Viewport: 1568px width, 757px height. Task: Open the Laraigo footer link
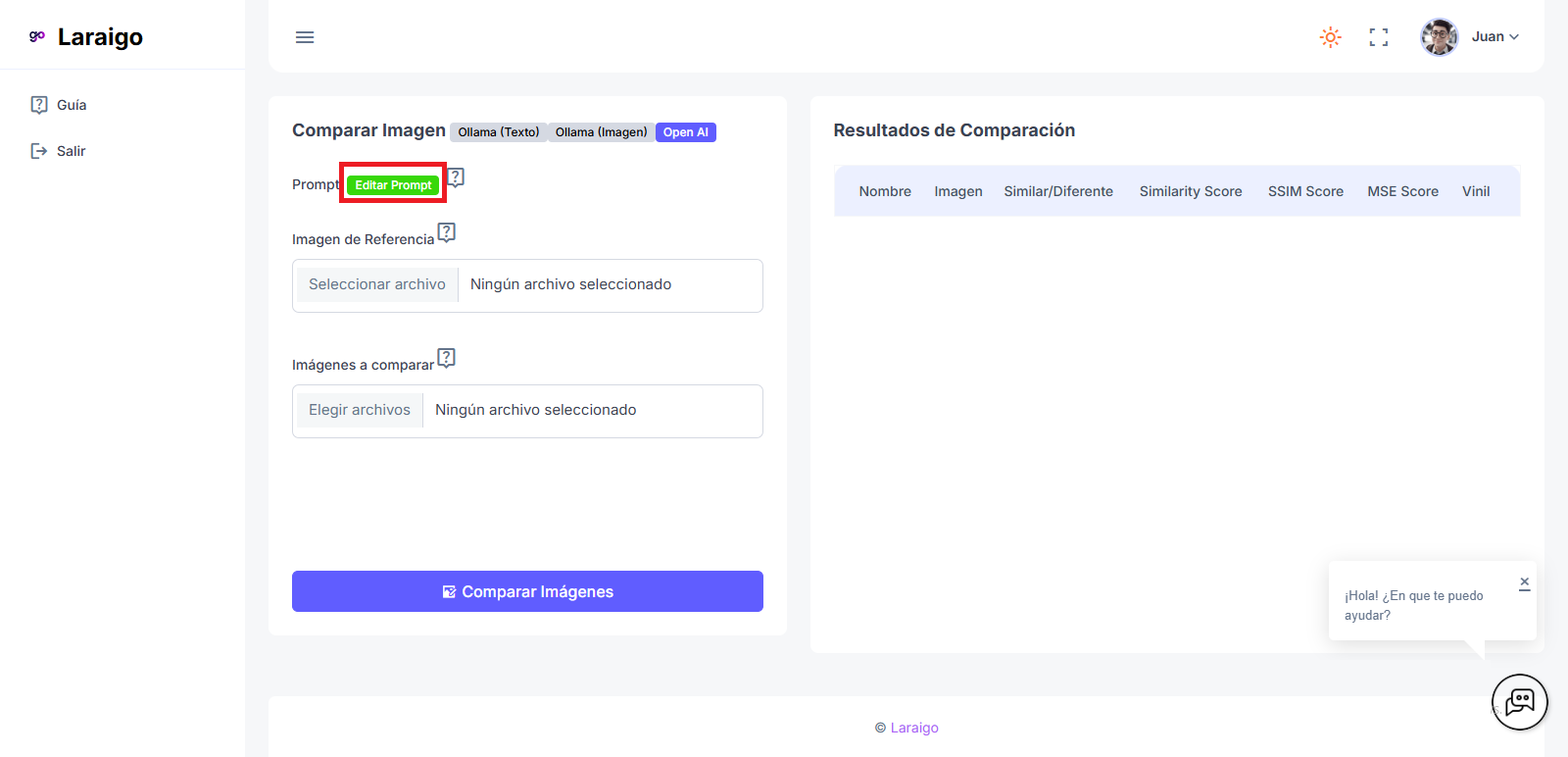913,728
